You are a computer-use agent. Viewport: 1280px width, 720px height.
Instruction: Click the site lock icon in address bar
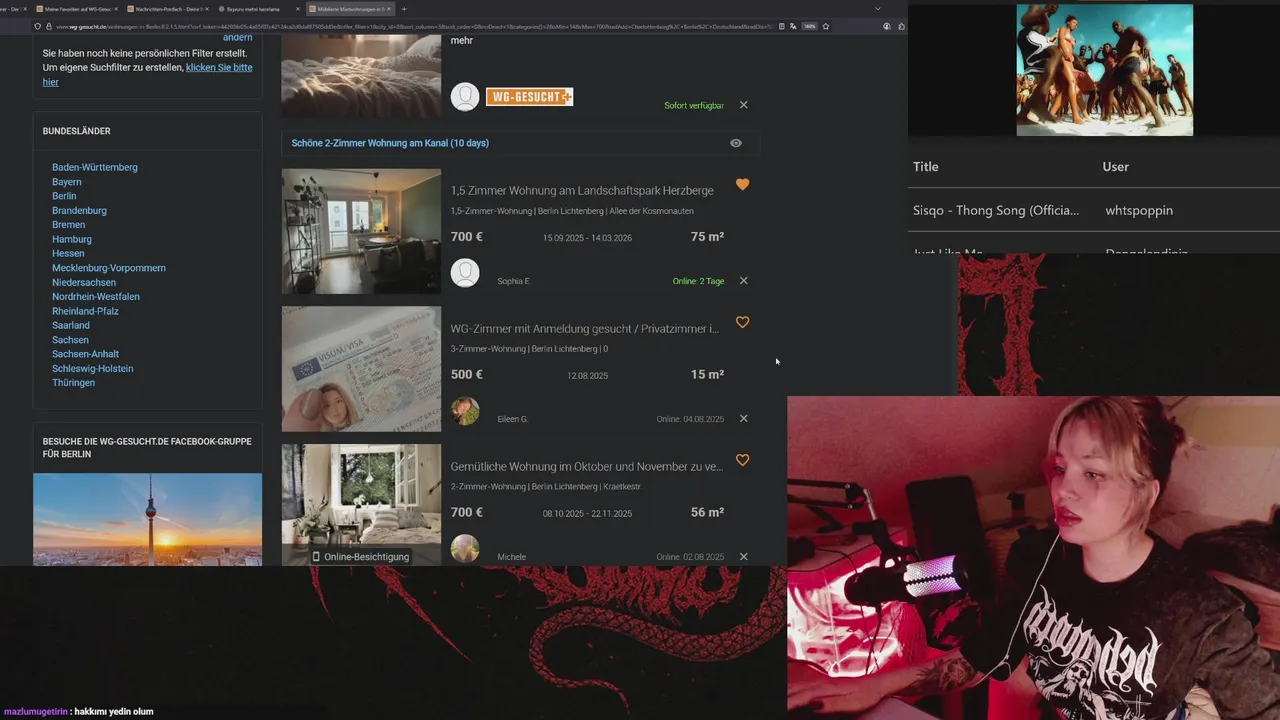pyautogui.click(x=48, y=26)
